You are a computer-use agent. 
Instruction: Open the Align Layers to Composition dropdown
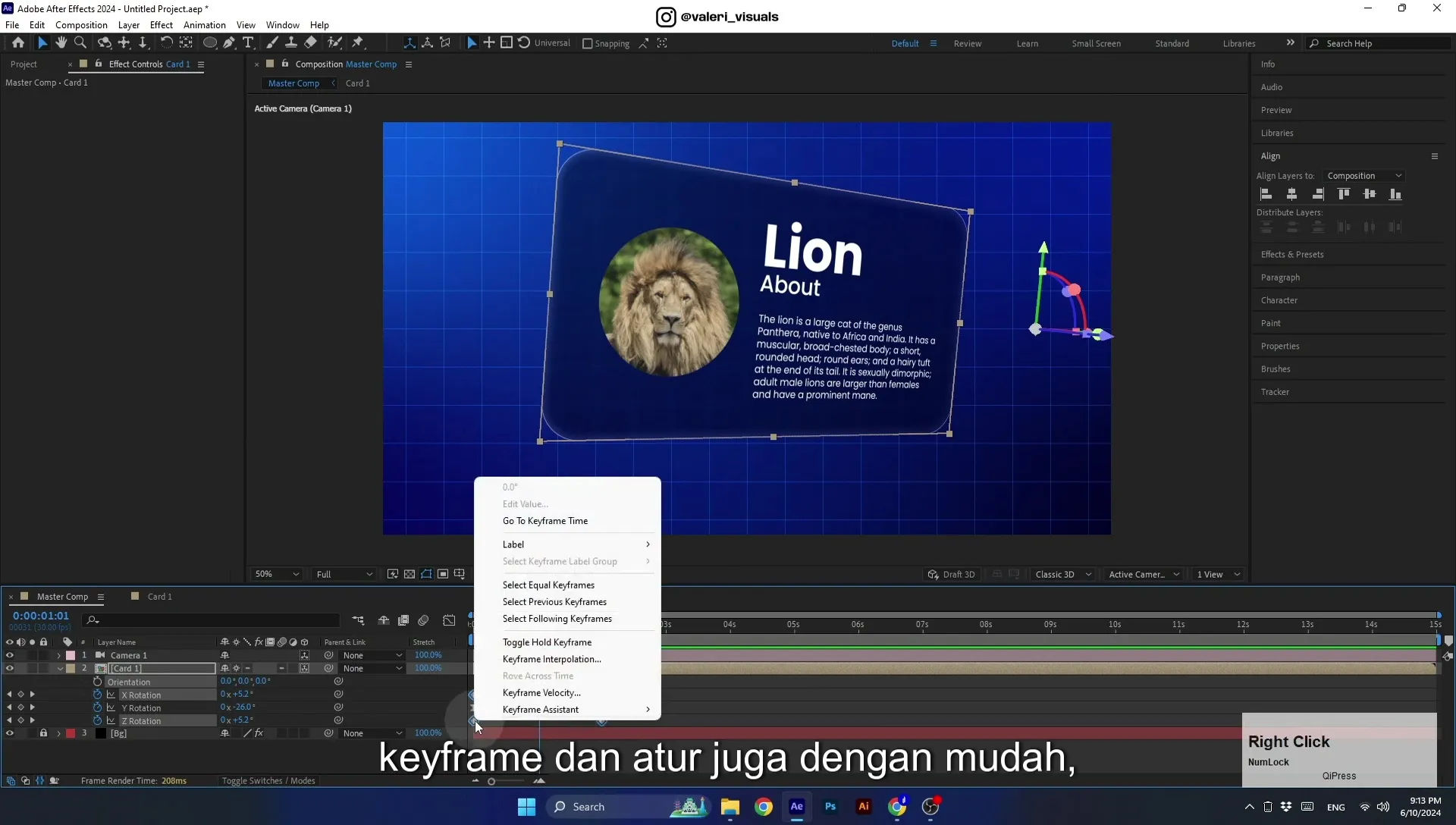pyautogui.click(x=1363, y=176)
